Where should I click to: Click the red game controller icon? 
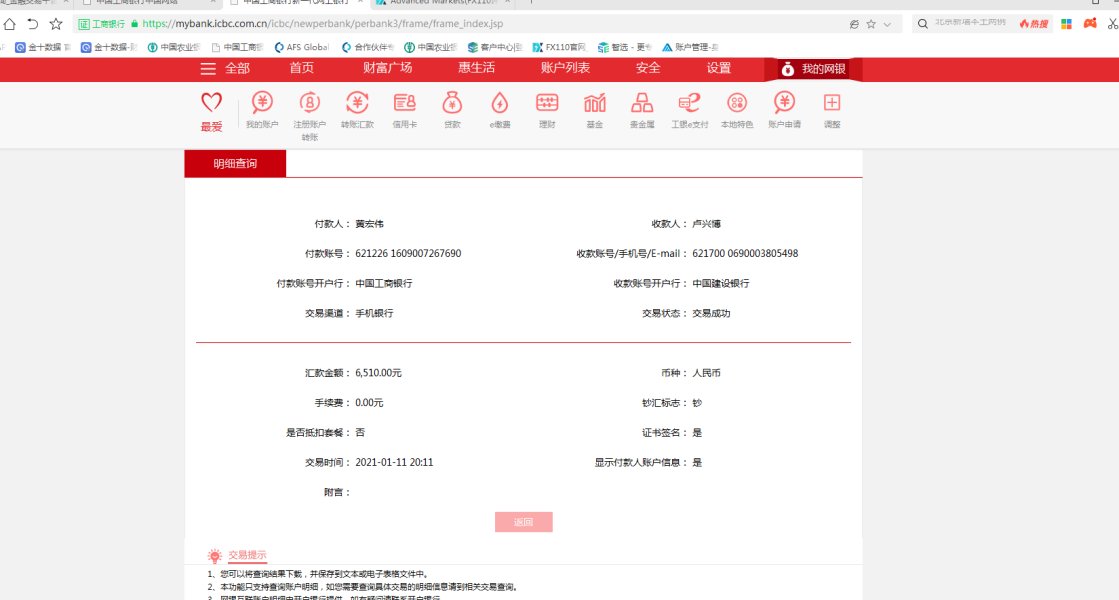coord(1090,24)
